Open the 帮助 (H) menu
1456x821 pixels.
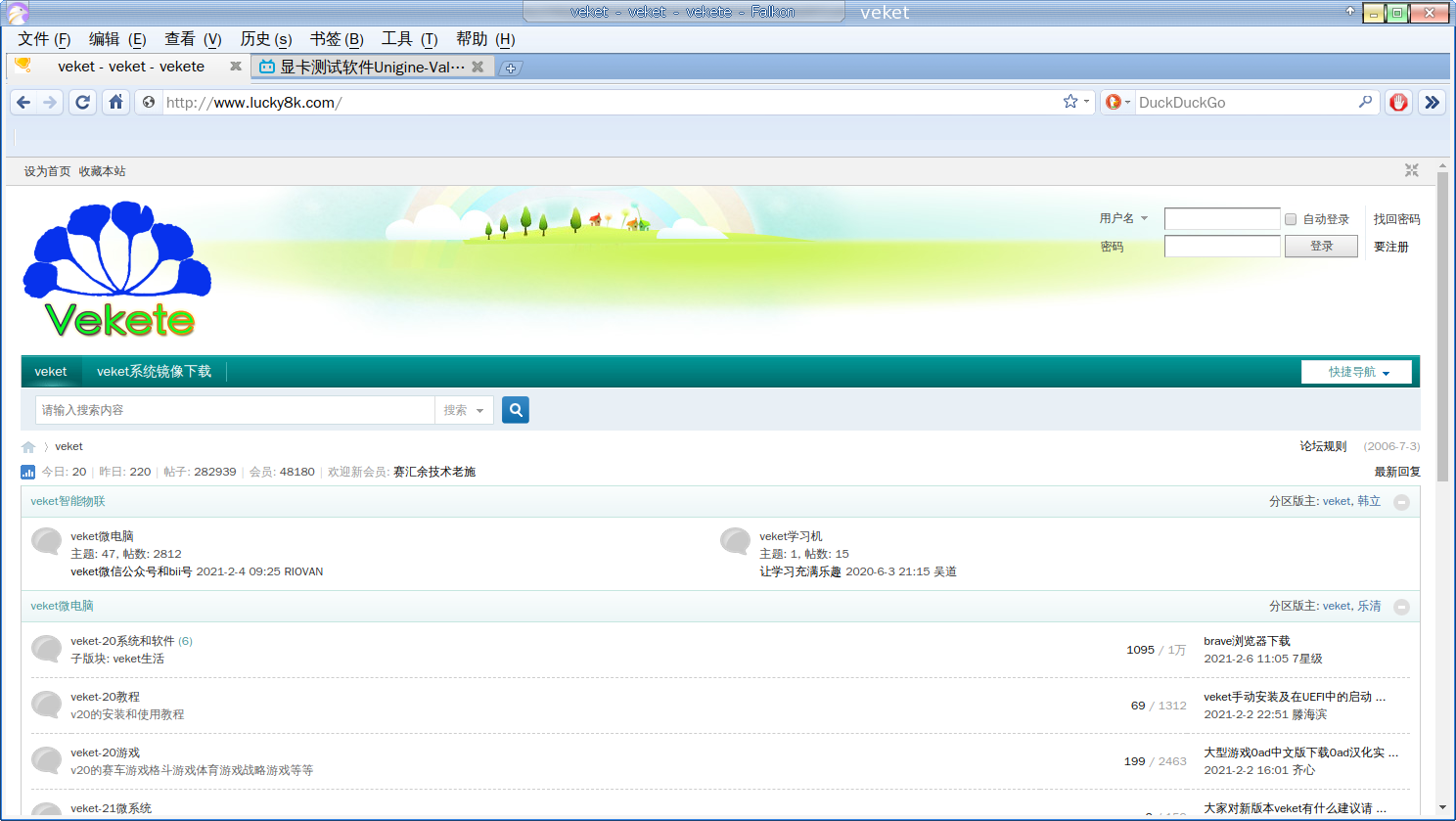coord(485,39)
